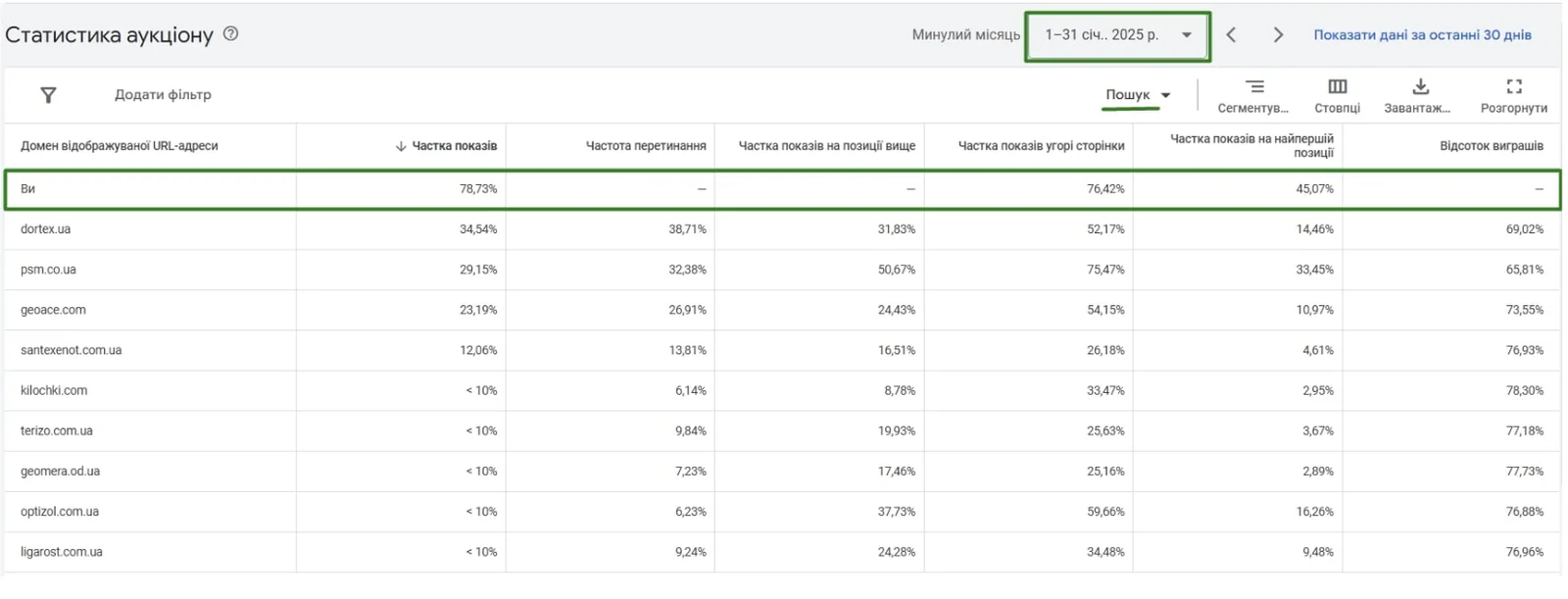Sort by Частка показів на найпершій позиції header
This screenshot has width=1568, height=599.
[x=1251, y=146]
